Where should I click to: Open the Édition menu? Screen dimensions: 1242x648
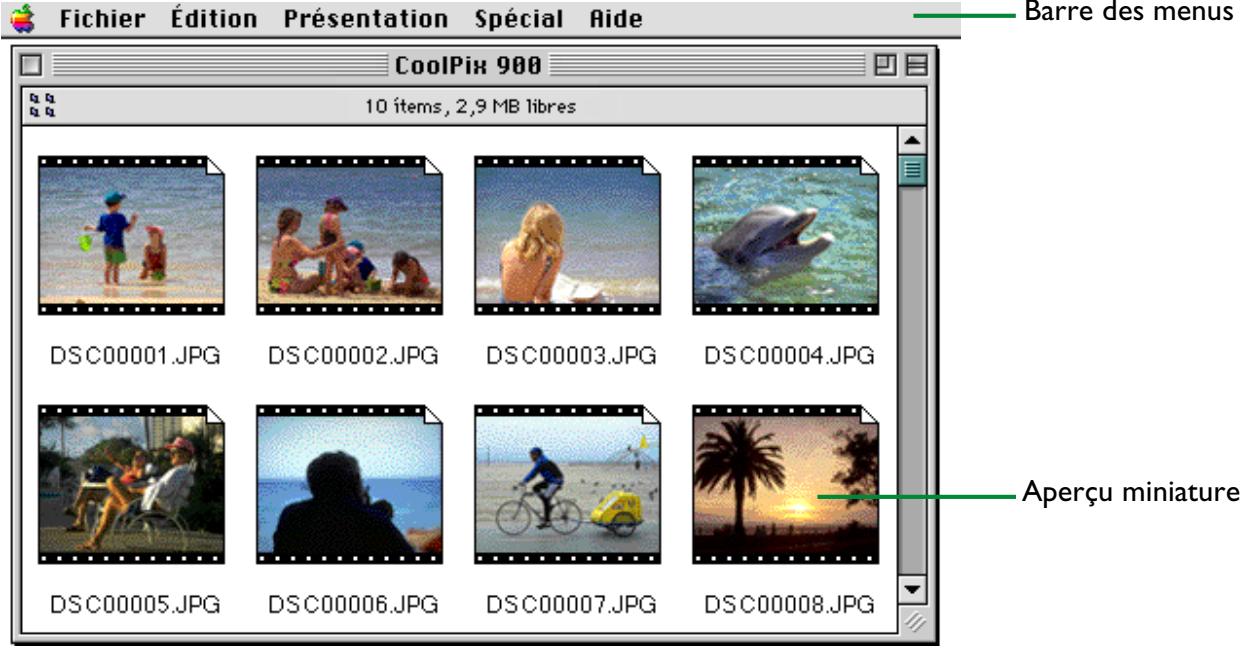[x=214, y=18]
